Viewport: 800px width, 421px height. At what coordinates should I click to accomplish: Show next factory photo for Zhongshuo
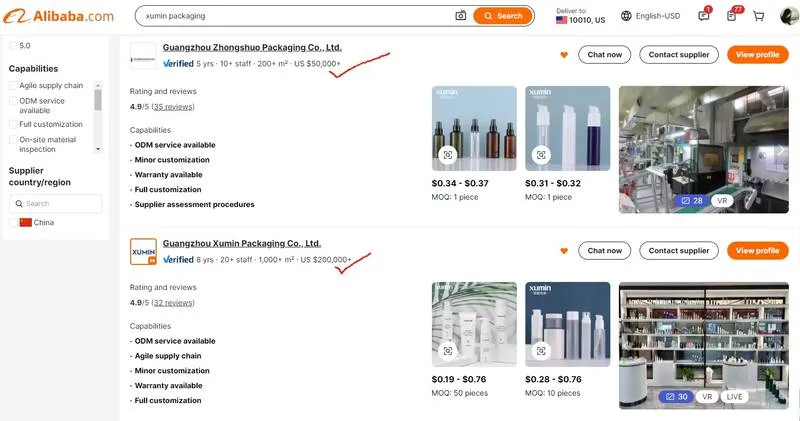[781, 150]
